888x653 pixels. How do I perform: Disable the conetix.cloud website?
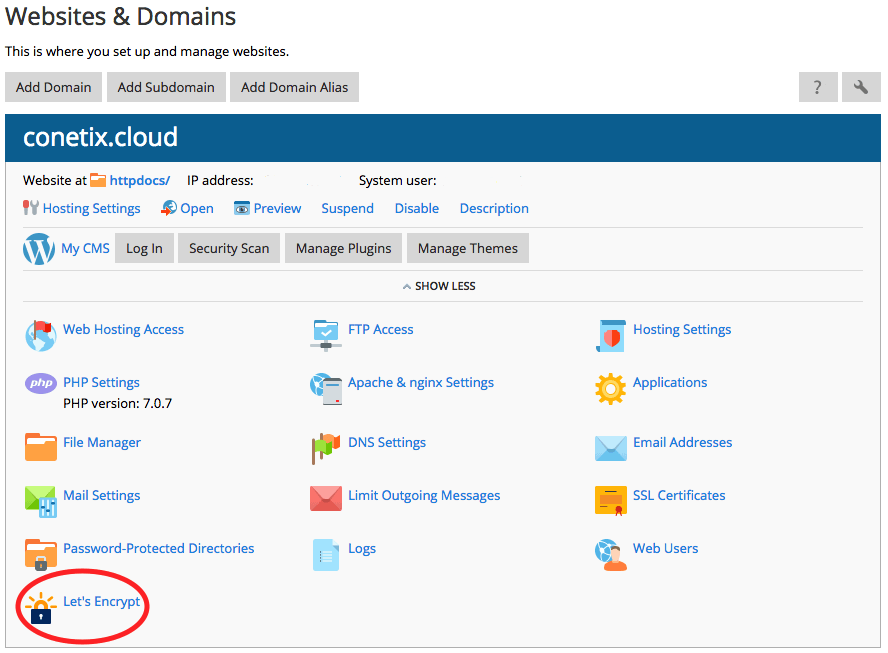[416, 208]
